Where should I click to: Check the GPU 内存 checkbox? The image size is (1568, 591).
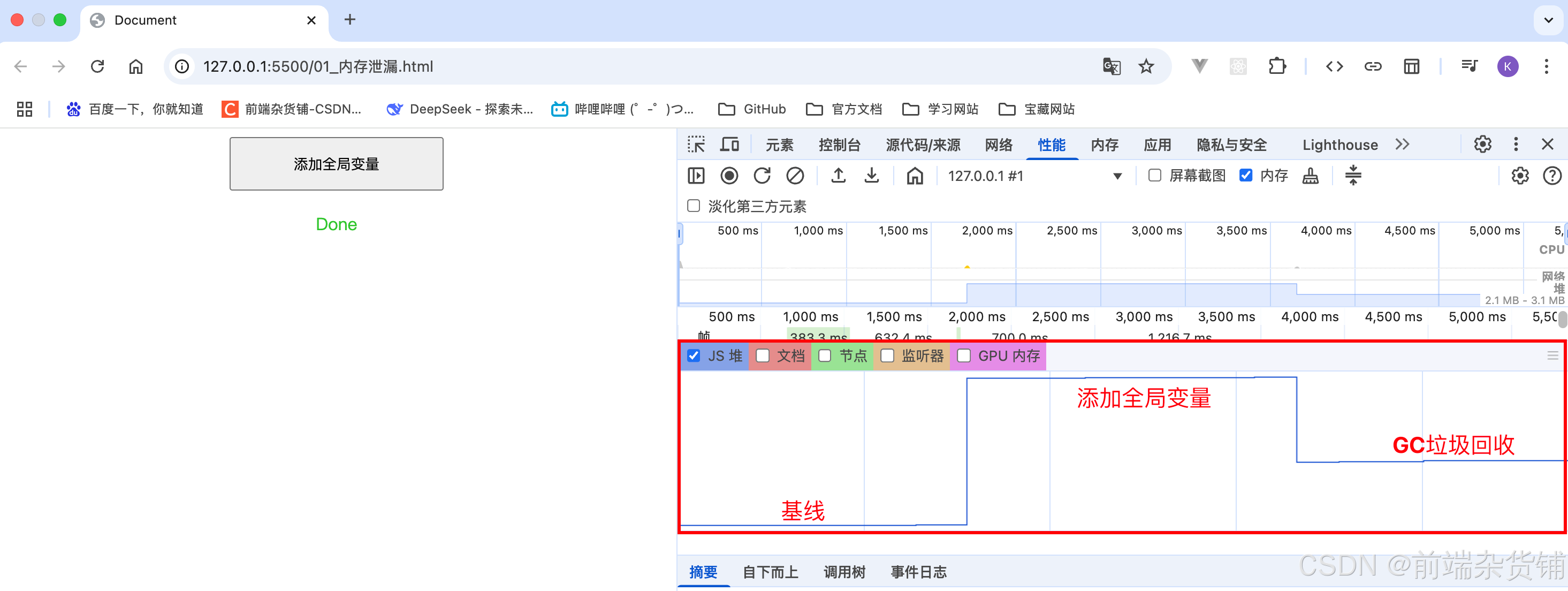[x=964, y=355]
